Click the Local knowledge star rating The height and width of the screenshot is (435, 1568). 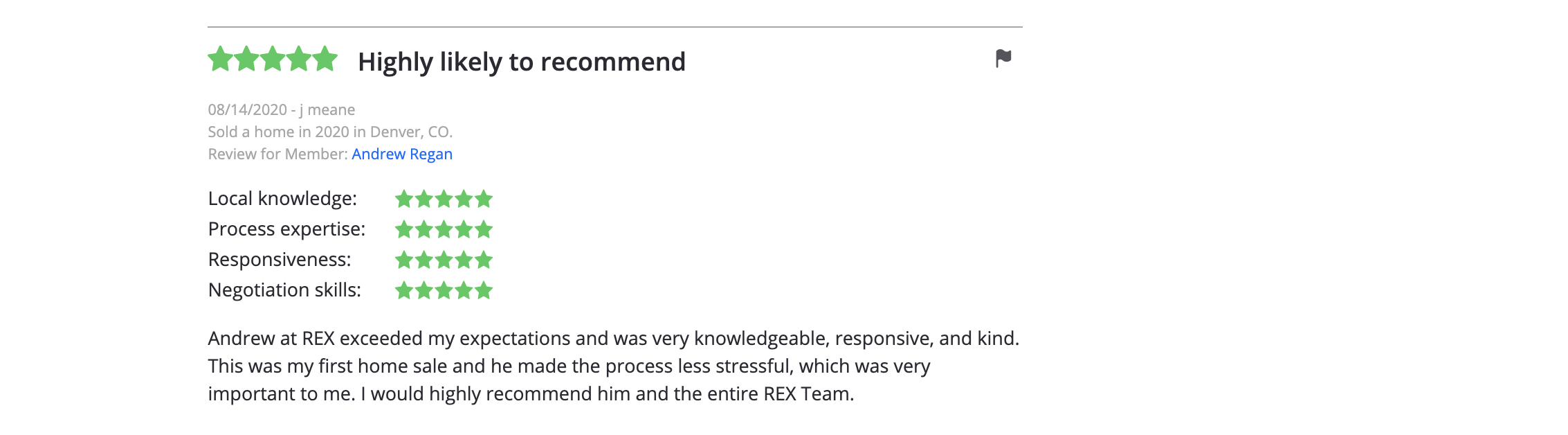[x=444, y=199]
